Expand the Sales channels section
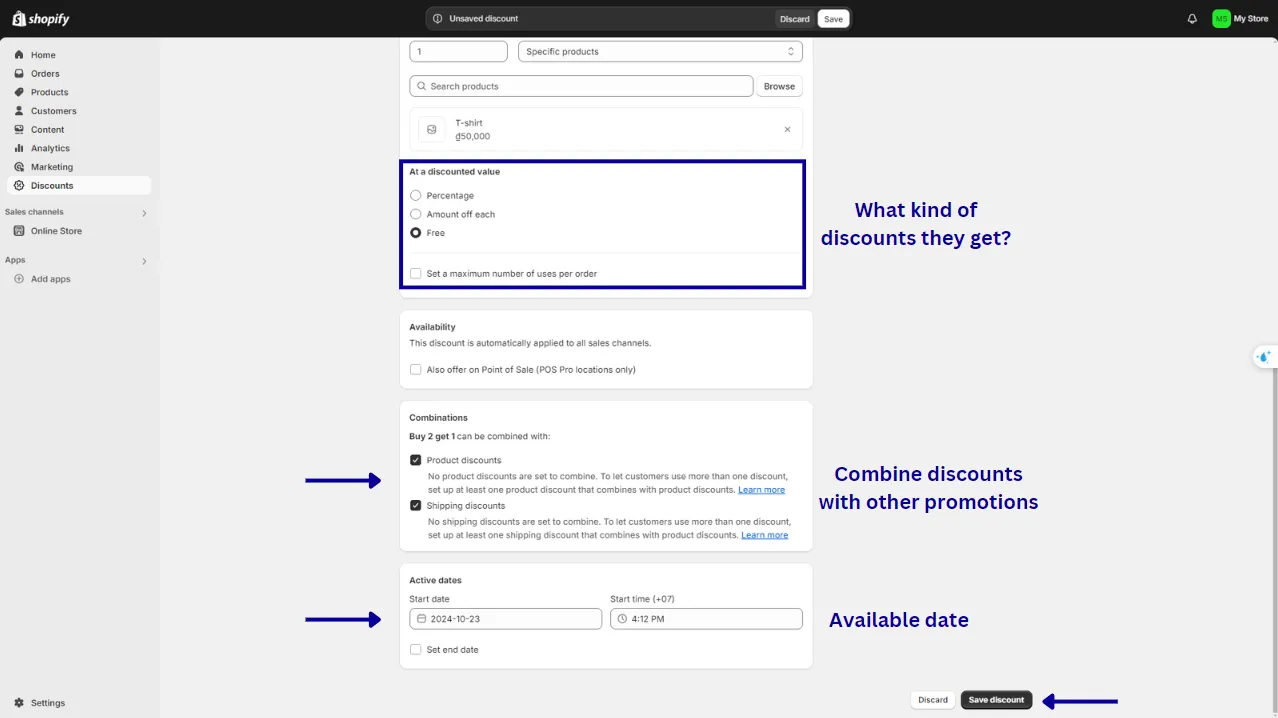This screenshot has height=718, width=1278. coord(144,213)
